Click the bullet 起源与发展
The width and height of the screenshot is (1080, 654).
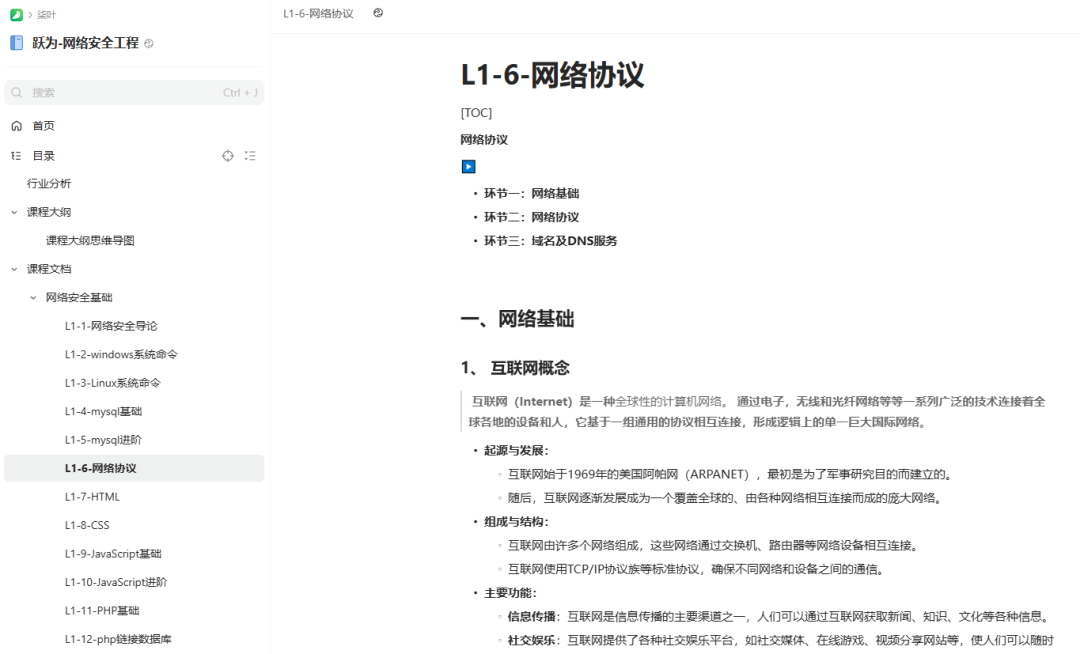coord(516,451)
